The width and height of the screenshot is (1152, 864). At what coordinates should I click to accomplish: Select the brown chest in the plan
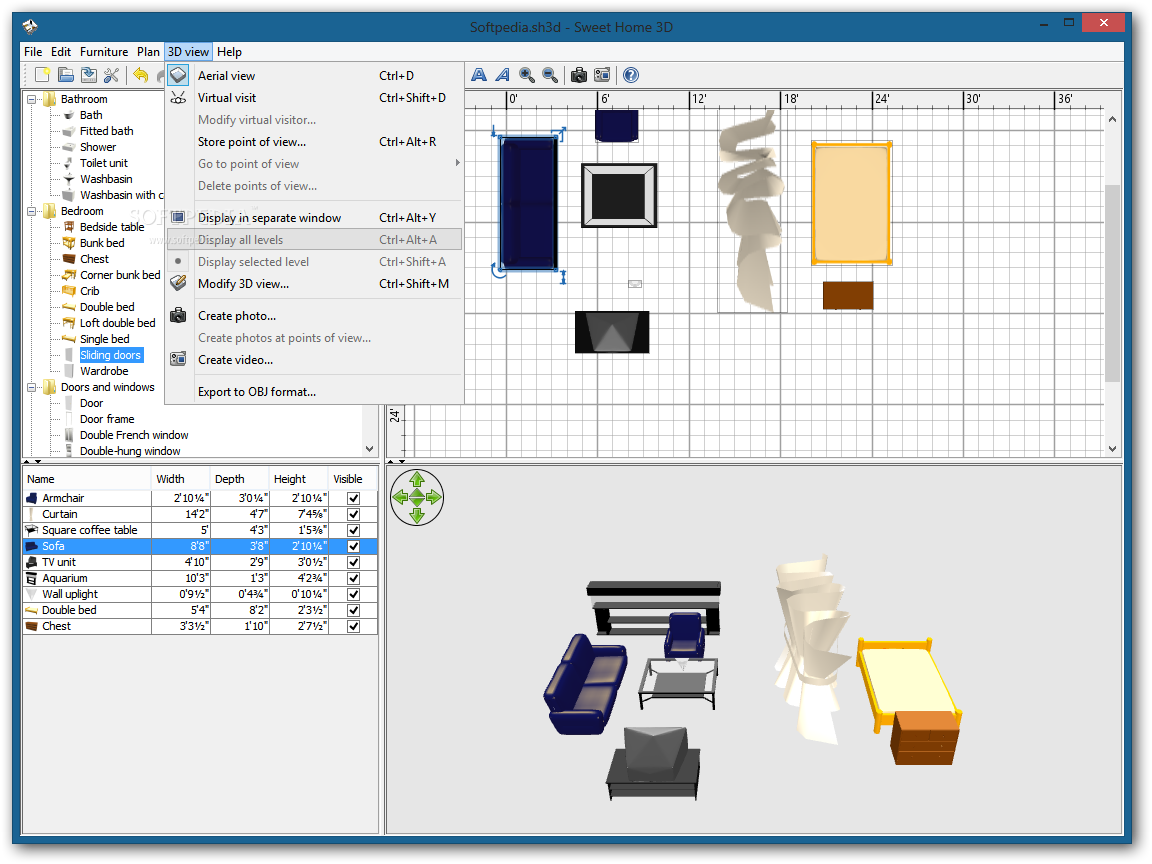pyautogui.click(x=848, y=295)
